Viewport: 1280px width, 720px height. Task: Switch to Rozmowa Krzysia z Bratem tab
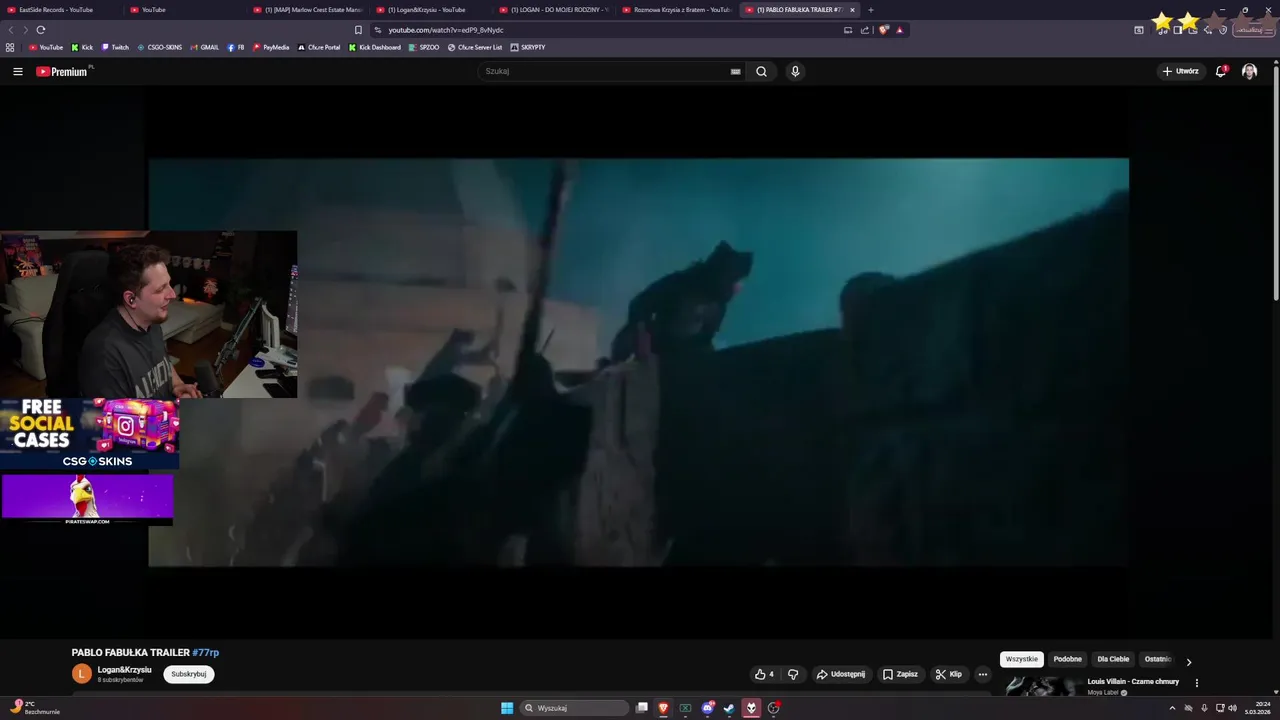pyautogui.click(x=676, y=10)
